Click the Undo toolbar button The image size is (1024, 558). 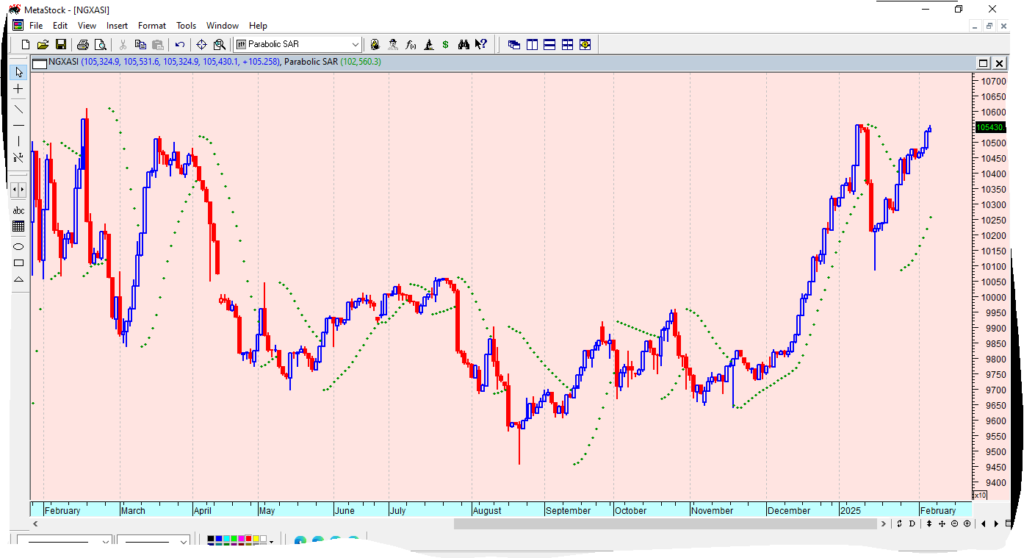pyautogui.click(x=179, y=44)
